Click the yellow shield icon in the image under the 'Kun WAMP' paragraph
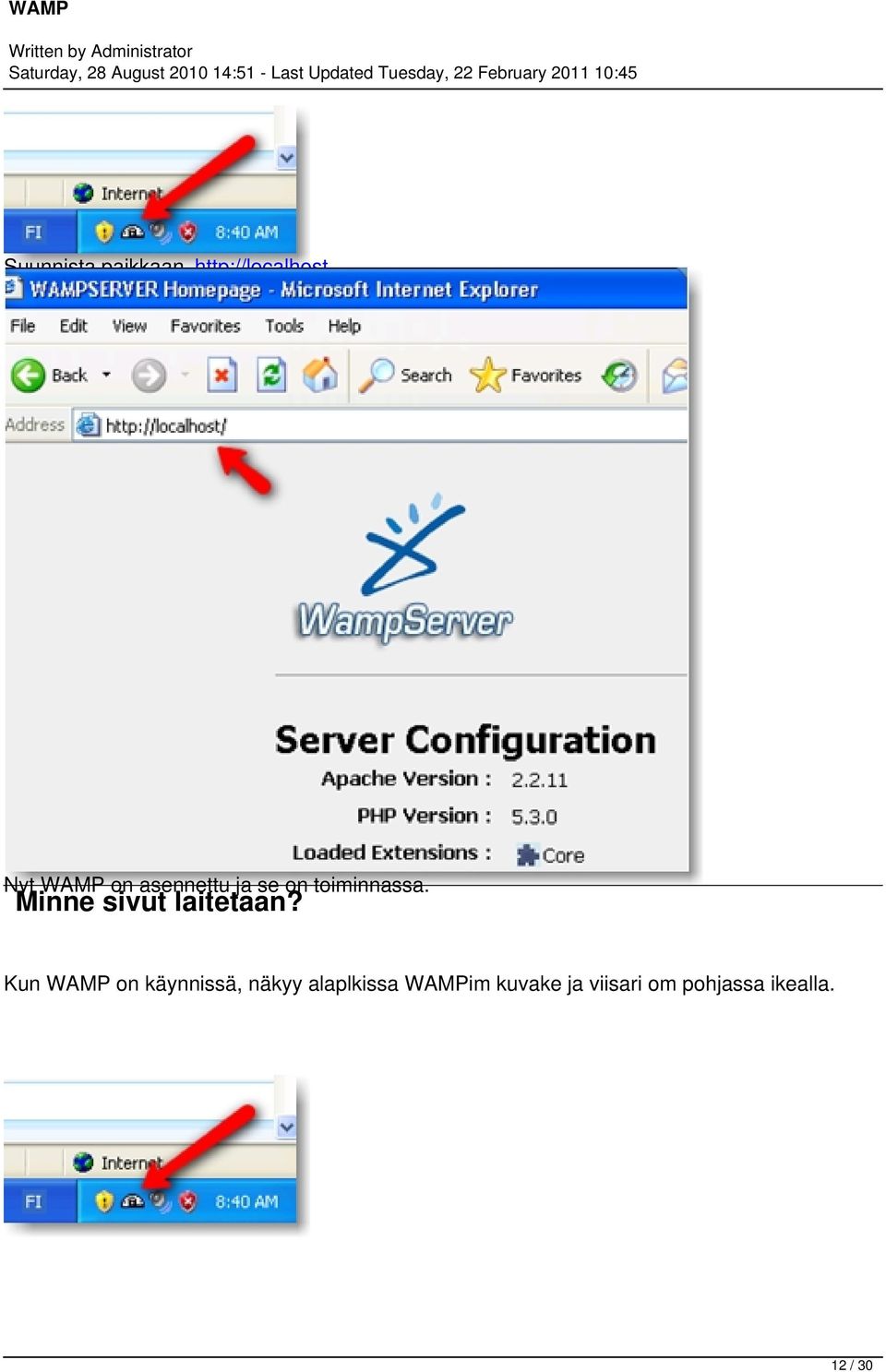 (104, 1200)
